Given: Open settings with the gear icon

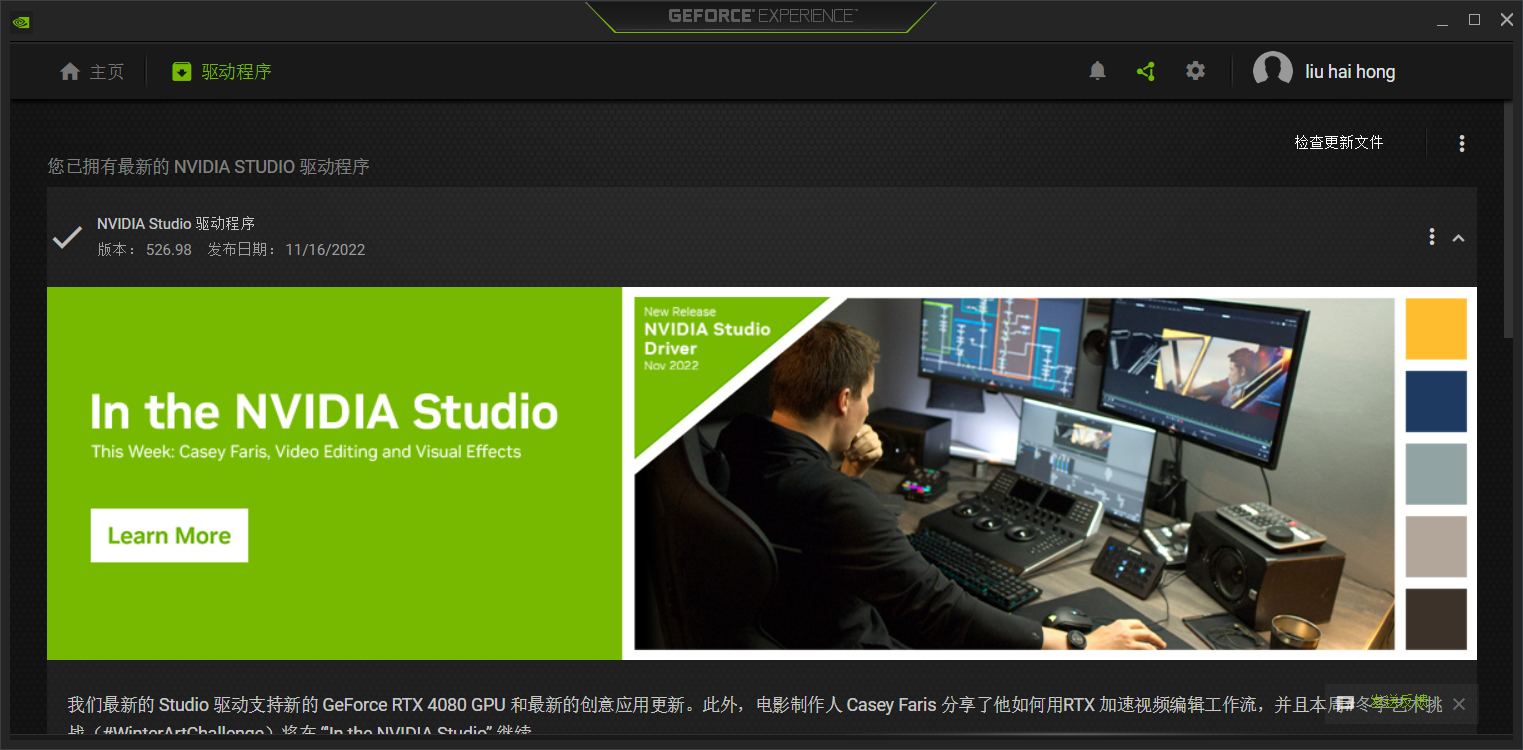Looking at the screenshot, I should pyautogui.click(x=1195, y=71).
